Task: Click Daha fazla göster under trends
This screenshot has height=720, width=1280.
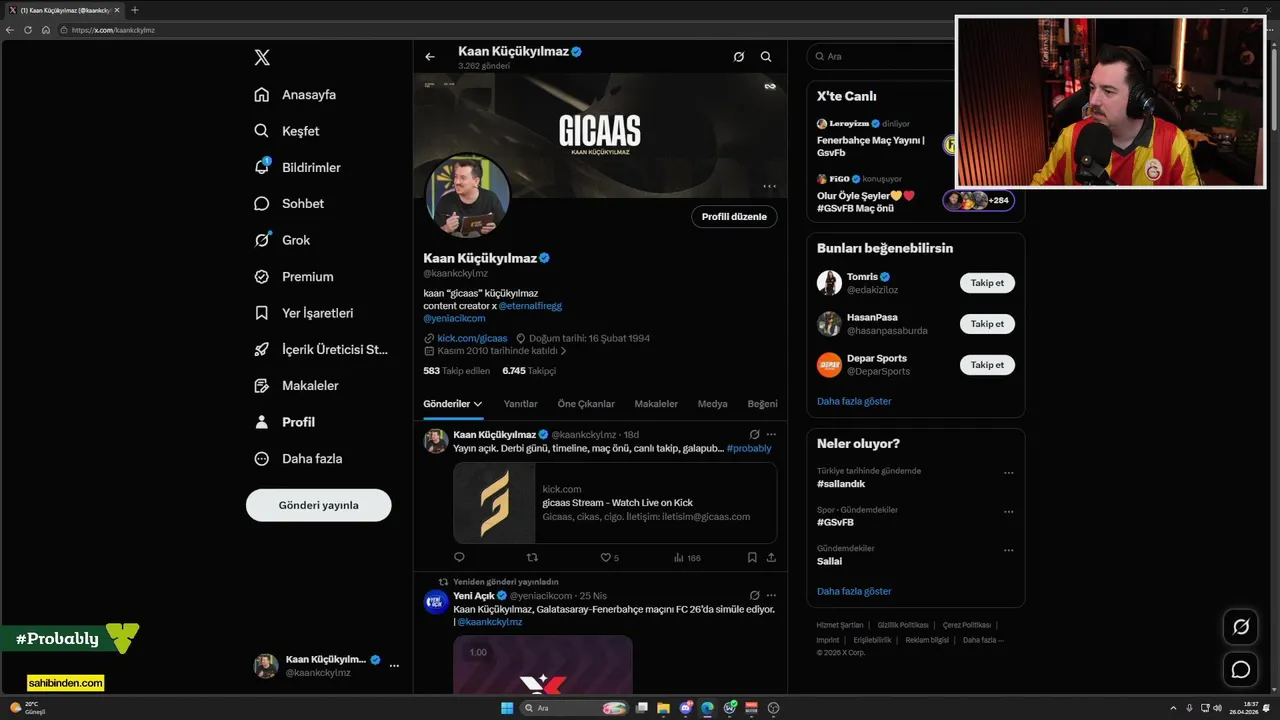Action: (854, 591)
